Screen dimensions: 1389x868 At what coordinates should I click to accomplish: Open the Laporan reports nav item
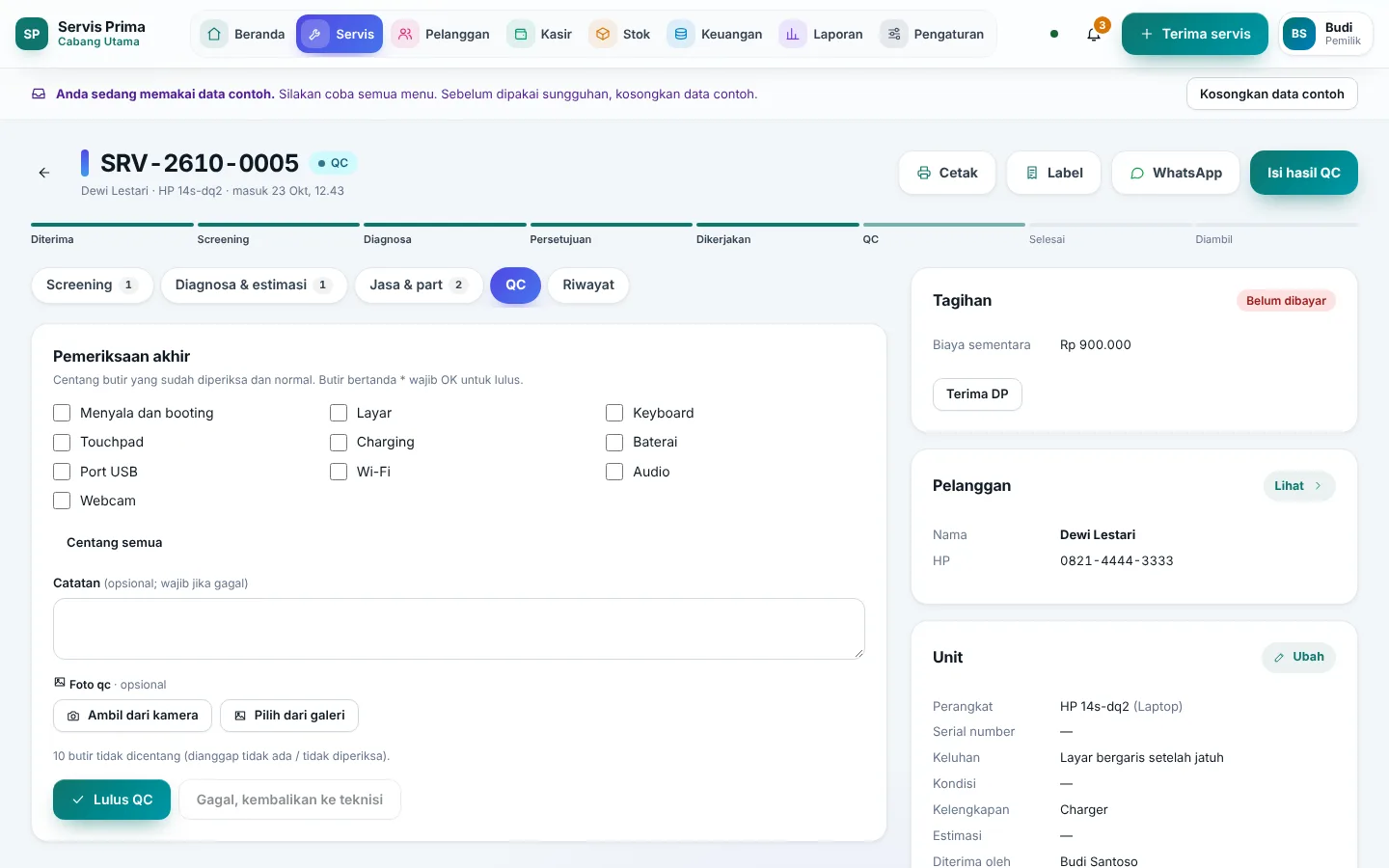pos(822,34)
